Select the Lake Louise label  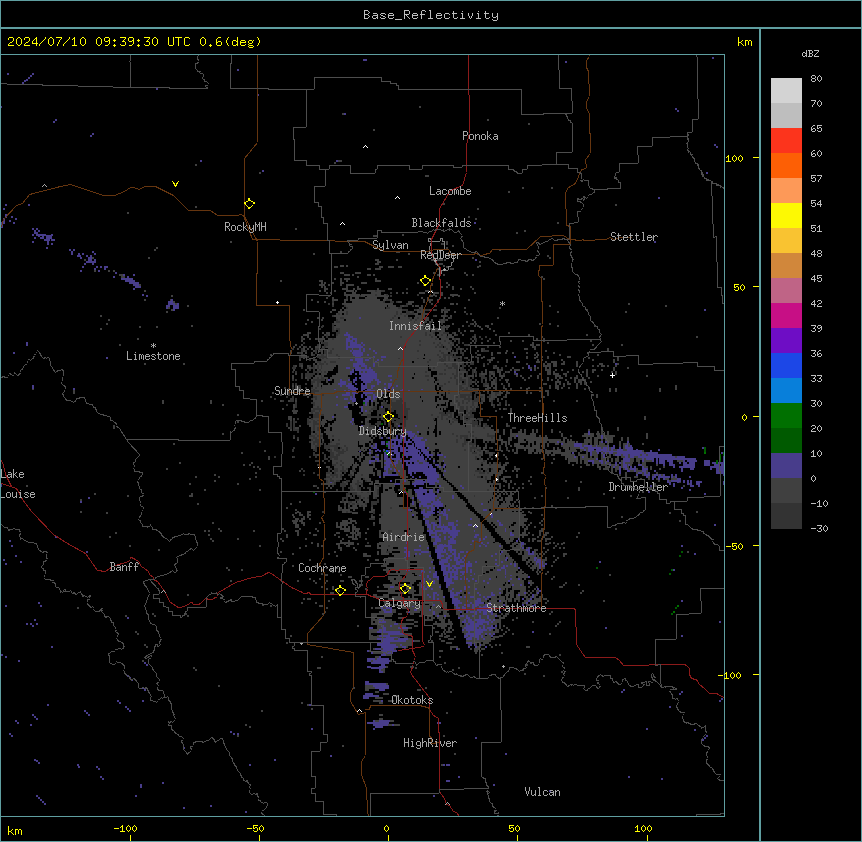click(18, 484)
